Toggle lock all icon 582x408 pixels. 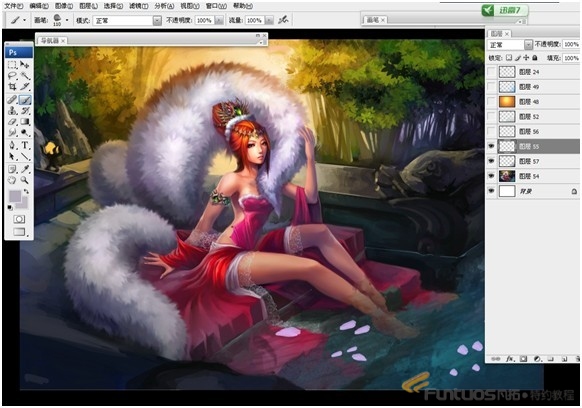(534, 58)
